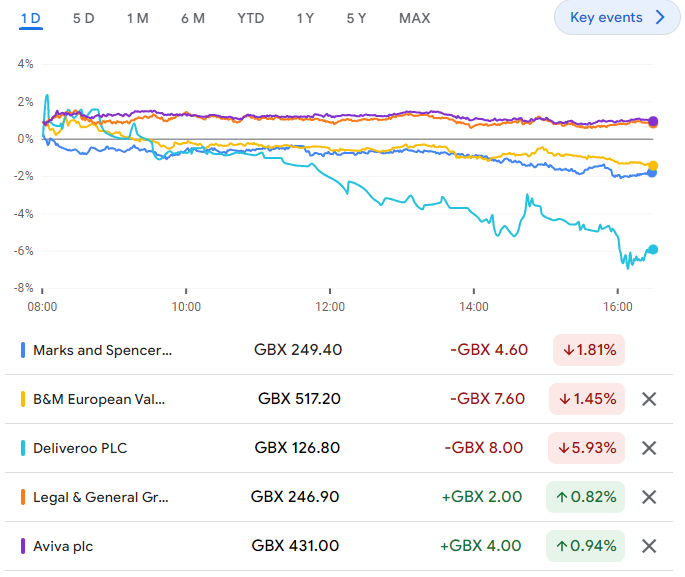
Task: Switch to the 5 D time range
Action: coord(83,18)
